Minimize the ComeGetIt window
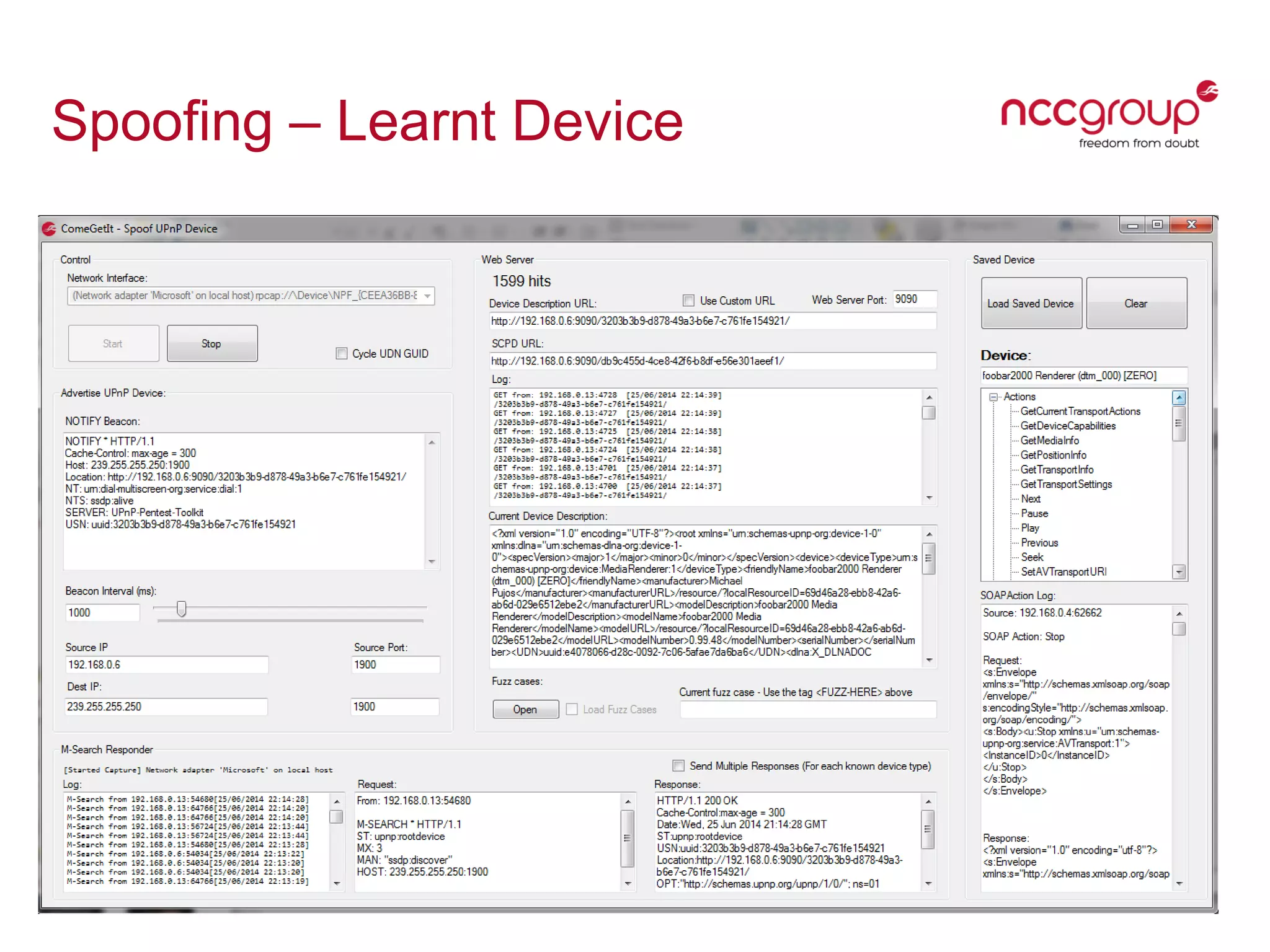 1133,226
